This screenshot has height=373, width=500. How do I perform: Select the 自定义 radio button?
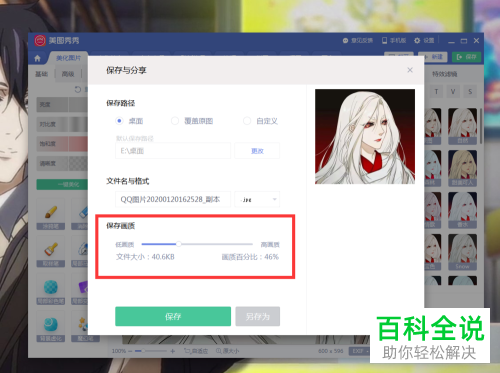click(247, 121)
